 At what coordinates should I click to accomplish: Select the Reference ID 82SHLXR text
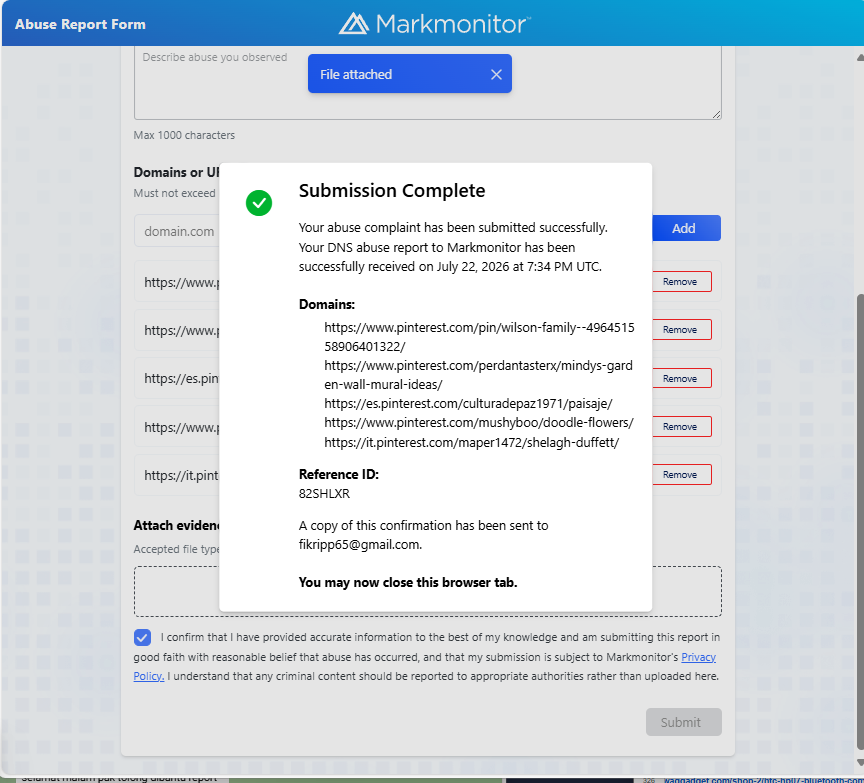(324, 493)
